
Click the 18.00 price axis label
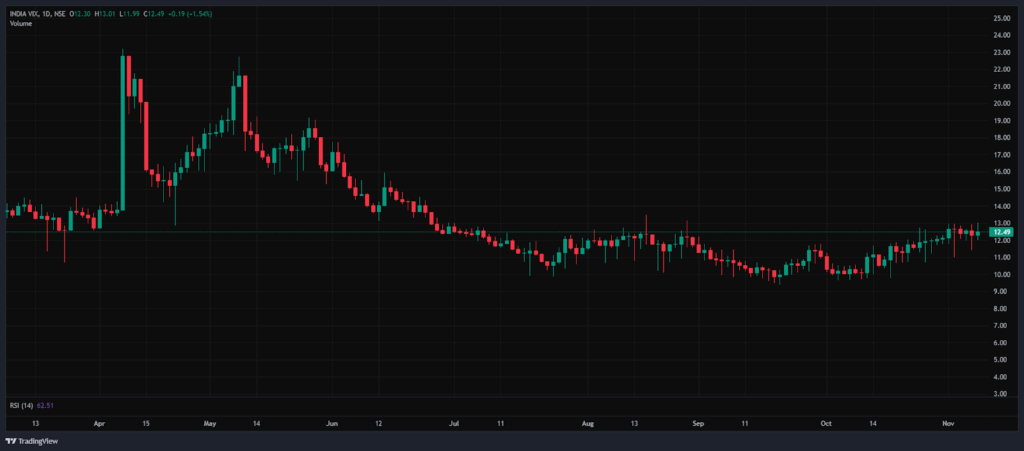1001,138
